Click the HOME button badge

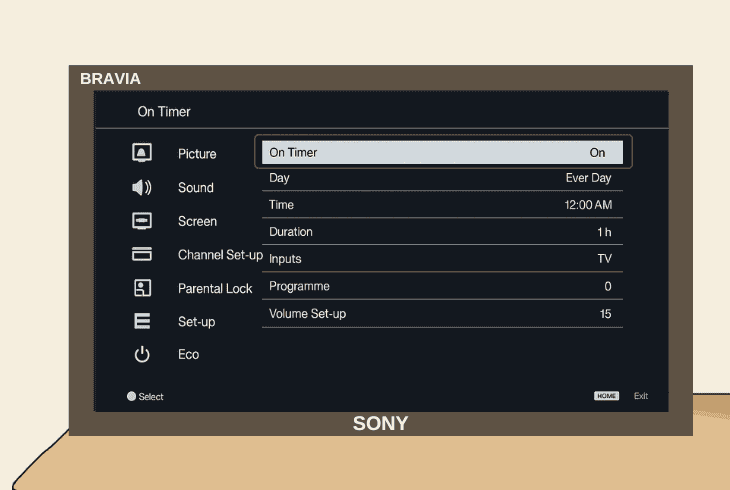pos(606,395)
